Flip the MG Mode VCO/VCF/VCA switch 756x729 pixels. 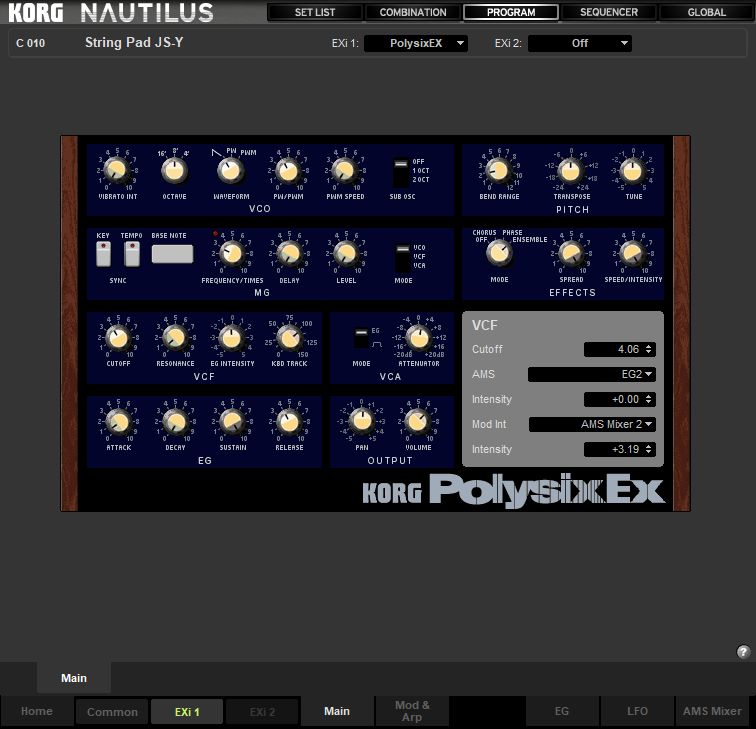coord(403,258)
